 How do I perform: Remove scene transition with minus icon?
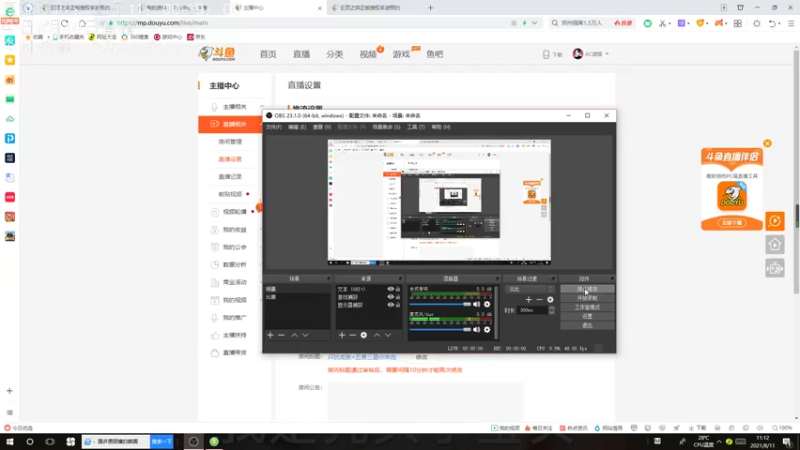(539, 299)
